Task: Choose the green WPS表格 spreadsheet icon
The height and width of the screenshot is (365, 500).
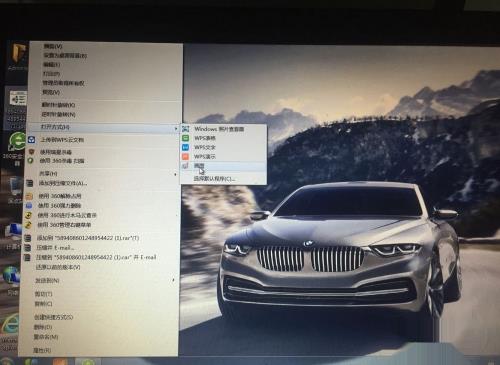Action: (x=186, y=138)
